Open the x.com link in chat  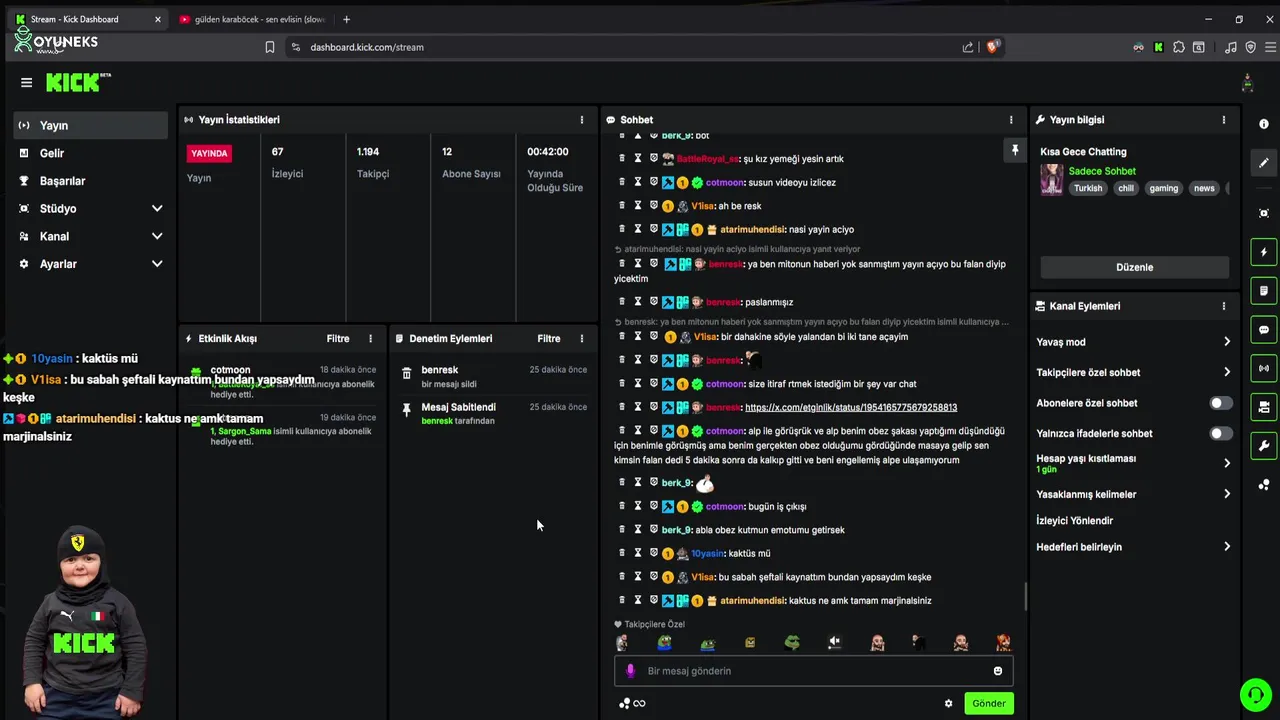851,407
